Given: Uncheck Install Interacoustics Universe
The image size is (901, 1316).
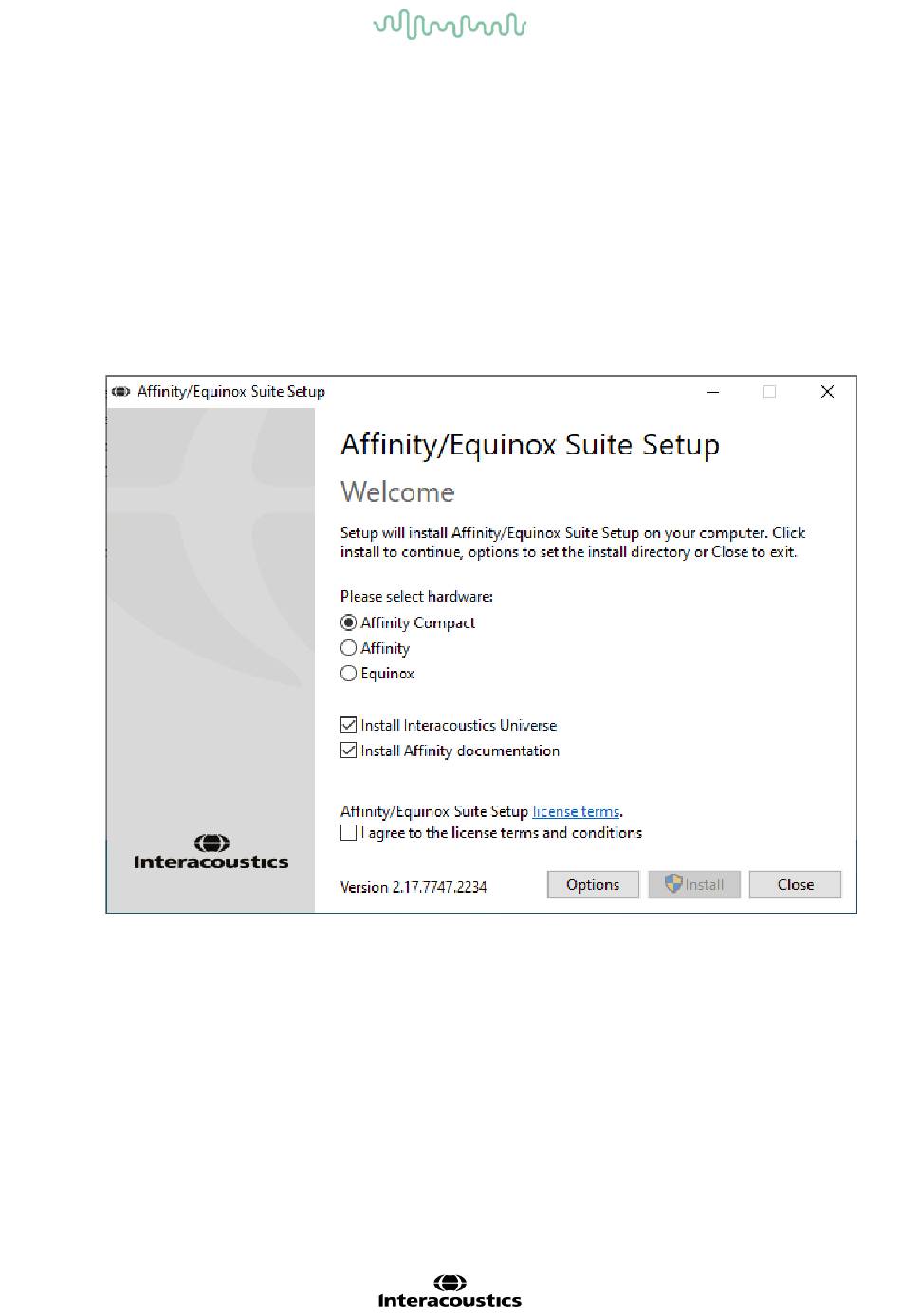Looking at the screenshot, I should click(348, 725).
